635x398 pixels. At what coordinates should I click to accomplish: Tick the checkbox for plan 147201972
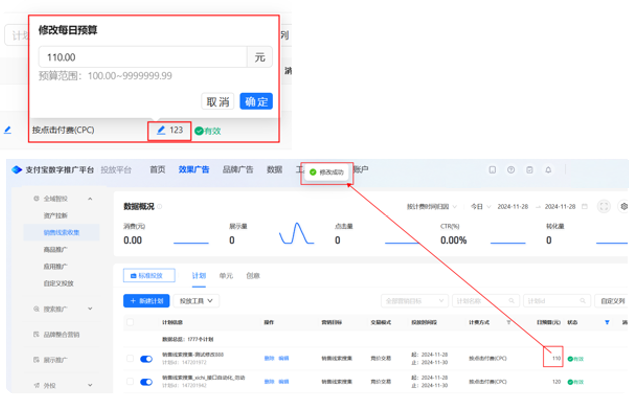(130, 358)
